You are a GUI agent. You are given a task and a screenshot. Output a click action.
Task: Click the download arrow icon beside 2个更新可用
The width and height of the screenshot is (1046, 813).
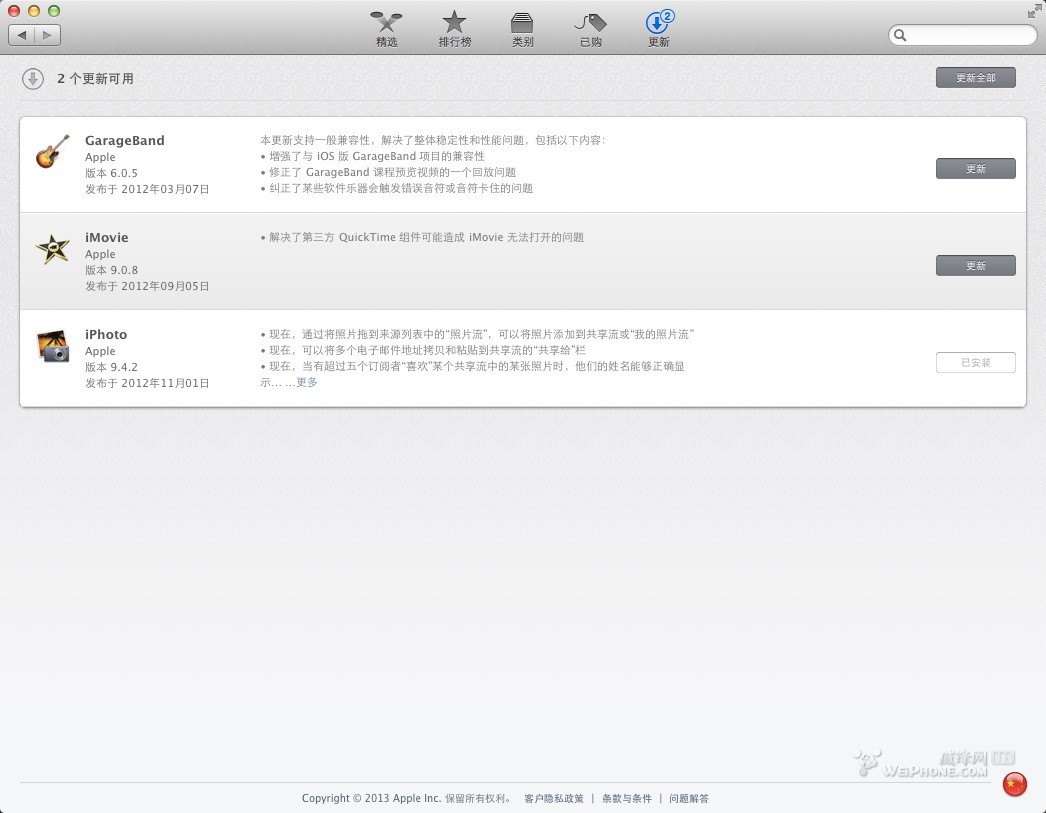point(33,79)
